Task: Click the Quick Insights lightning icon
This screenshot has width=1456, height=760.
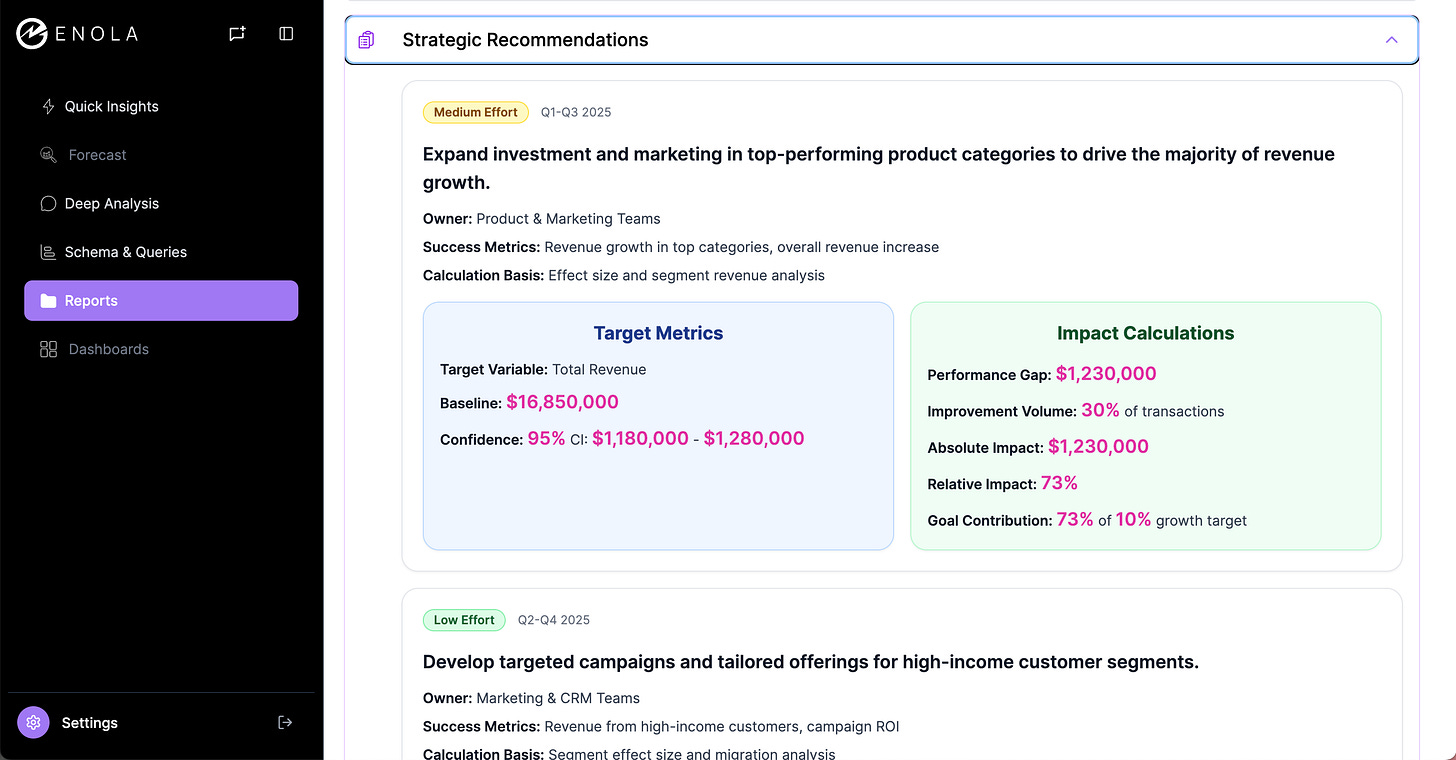Action: point(48,106)
